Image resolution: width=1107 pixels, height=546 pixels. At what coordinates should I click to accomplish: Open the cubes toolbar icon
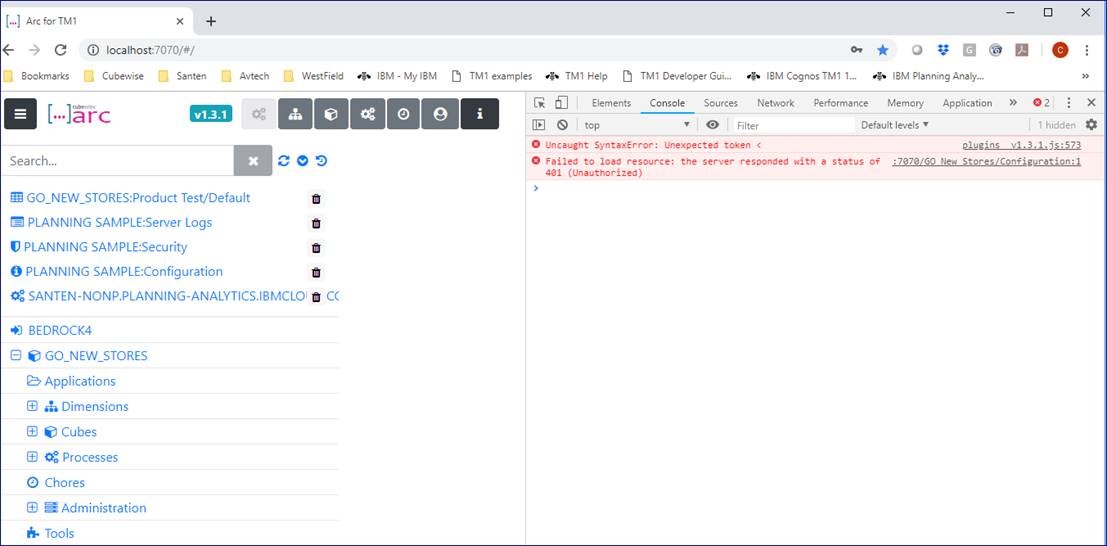coord(331,114)
